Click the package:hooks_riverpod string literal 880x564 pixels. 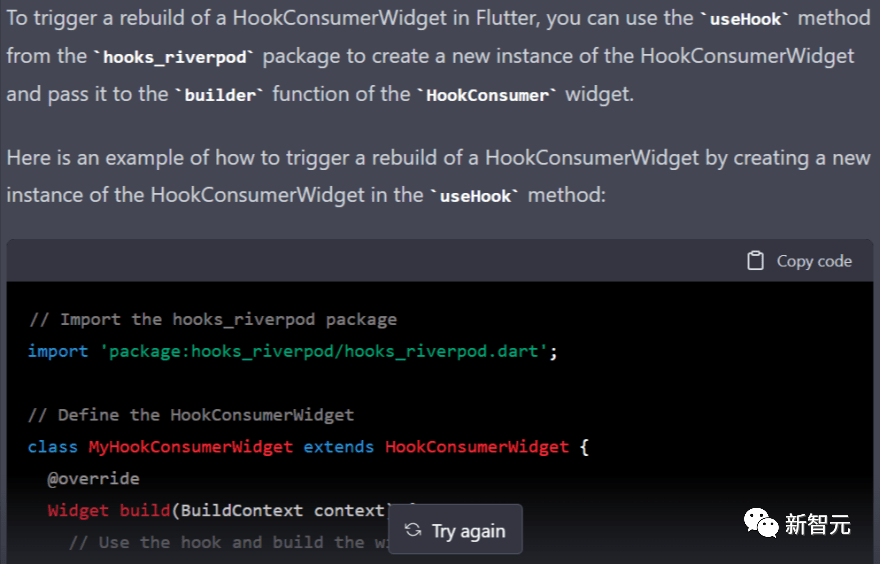324,352
